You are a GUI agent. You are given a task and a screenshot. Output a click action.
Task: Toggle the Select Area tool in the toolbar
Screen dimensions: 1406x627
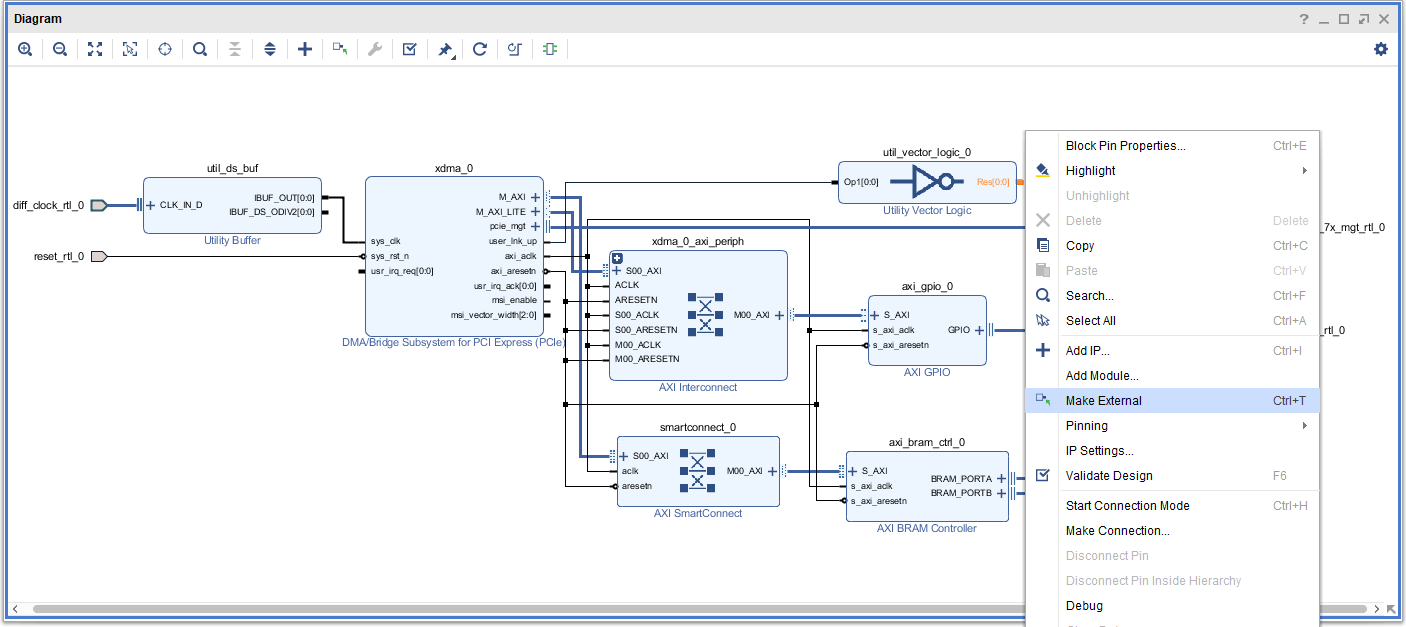[x=130, y=49]
